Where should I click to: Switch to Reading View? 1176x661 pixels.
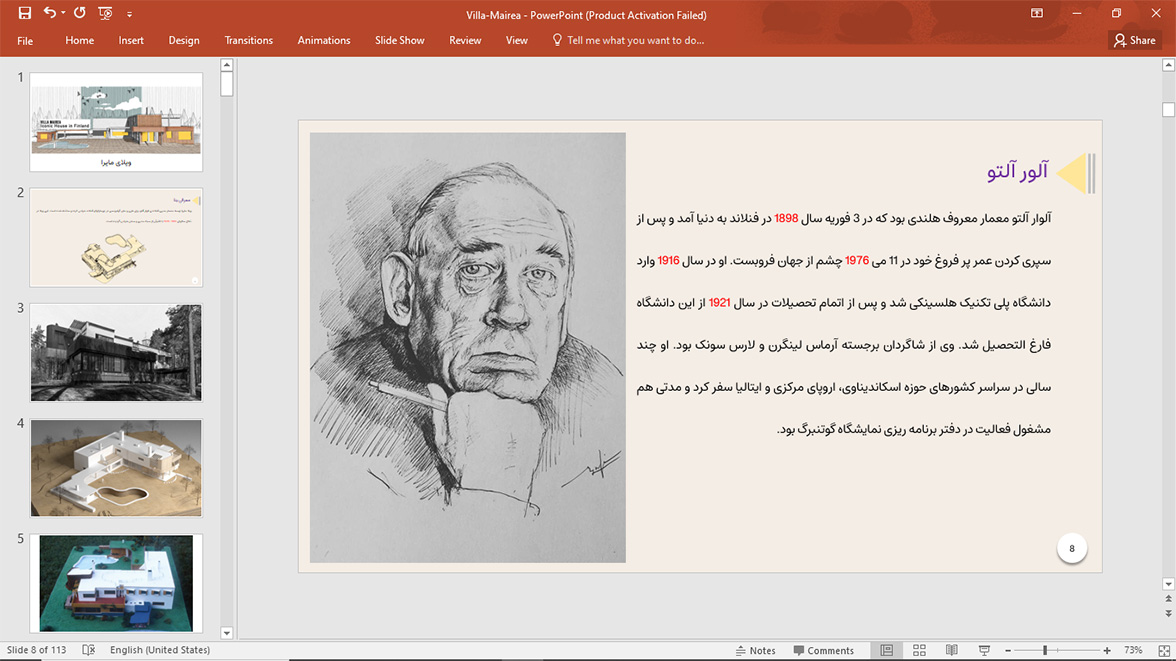(951, 650)
